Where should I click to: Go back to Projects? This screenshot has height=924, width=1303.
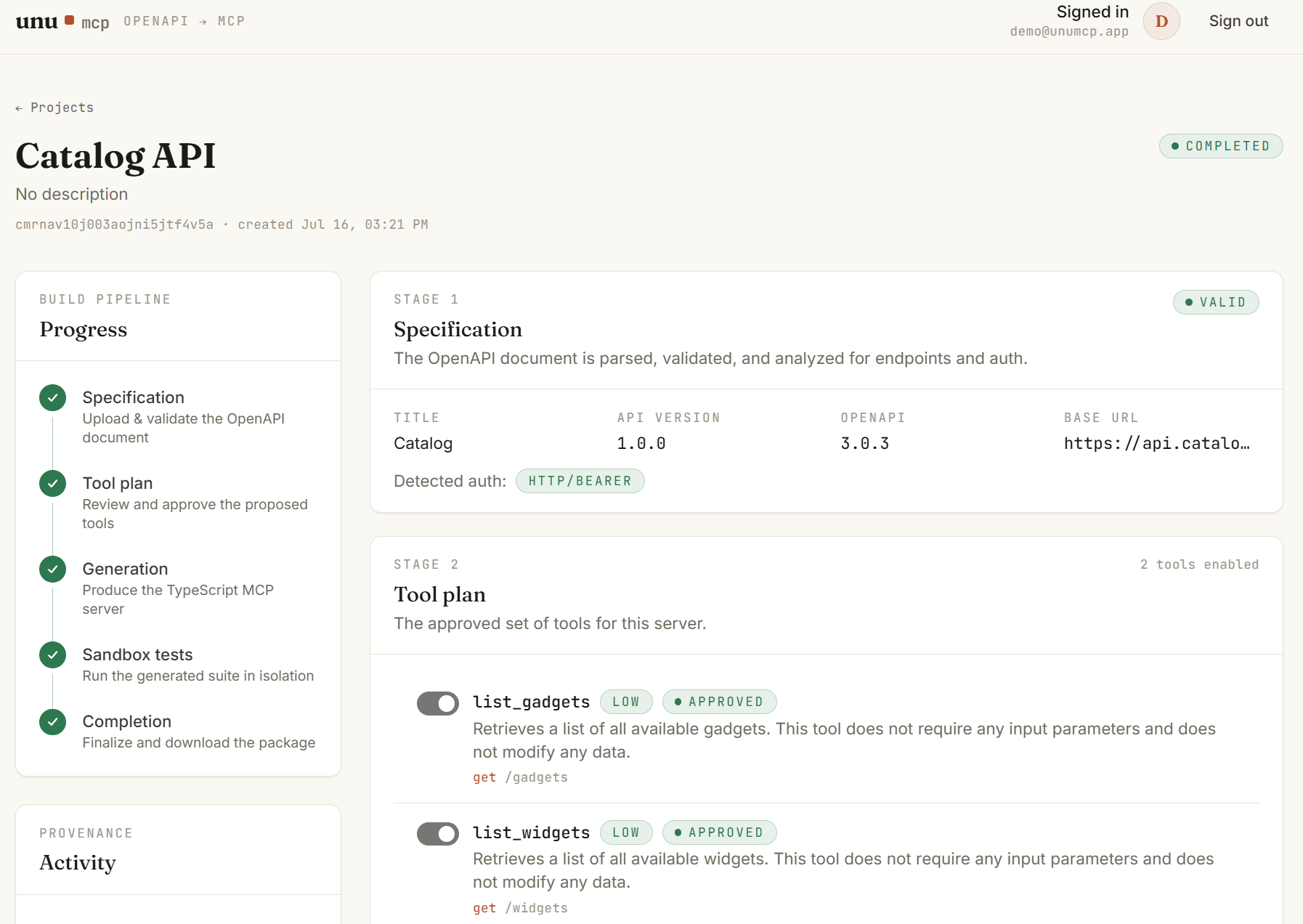pos(54,108)
